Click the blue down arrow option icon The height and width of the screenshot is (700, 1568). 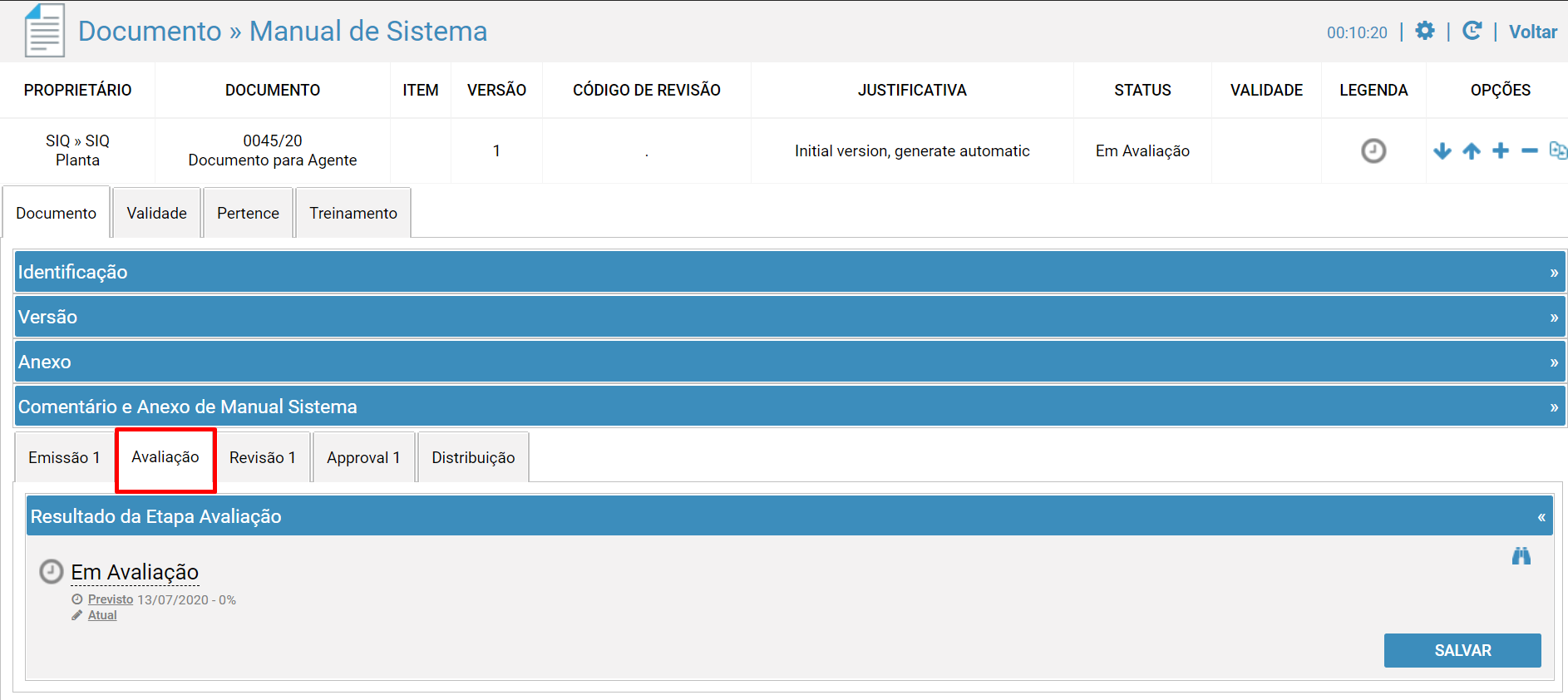1442,150
